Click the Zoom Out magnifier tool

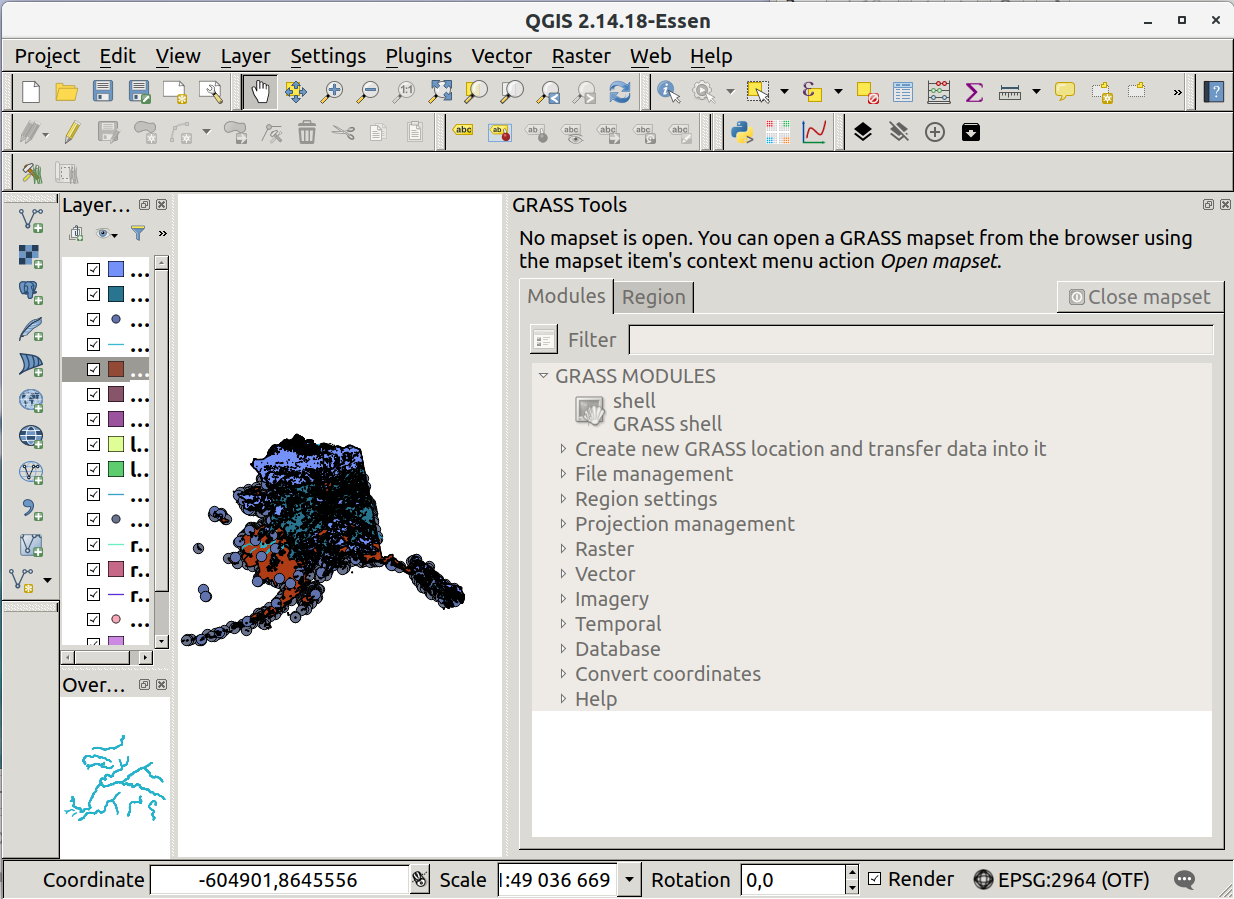click(368, 92)
